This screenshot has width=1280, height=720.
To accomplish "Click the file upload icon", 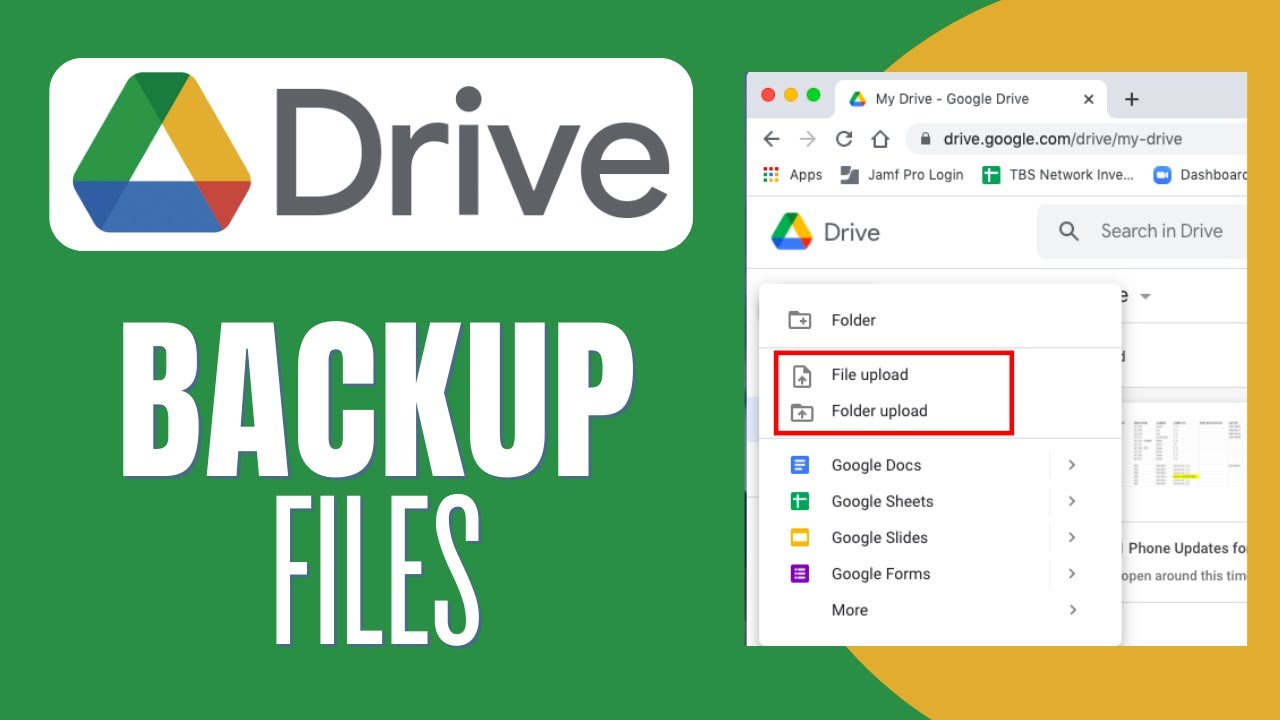I will (x=801, y=376).
